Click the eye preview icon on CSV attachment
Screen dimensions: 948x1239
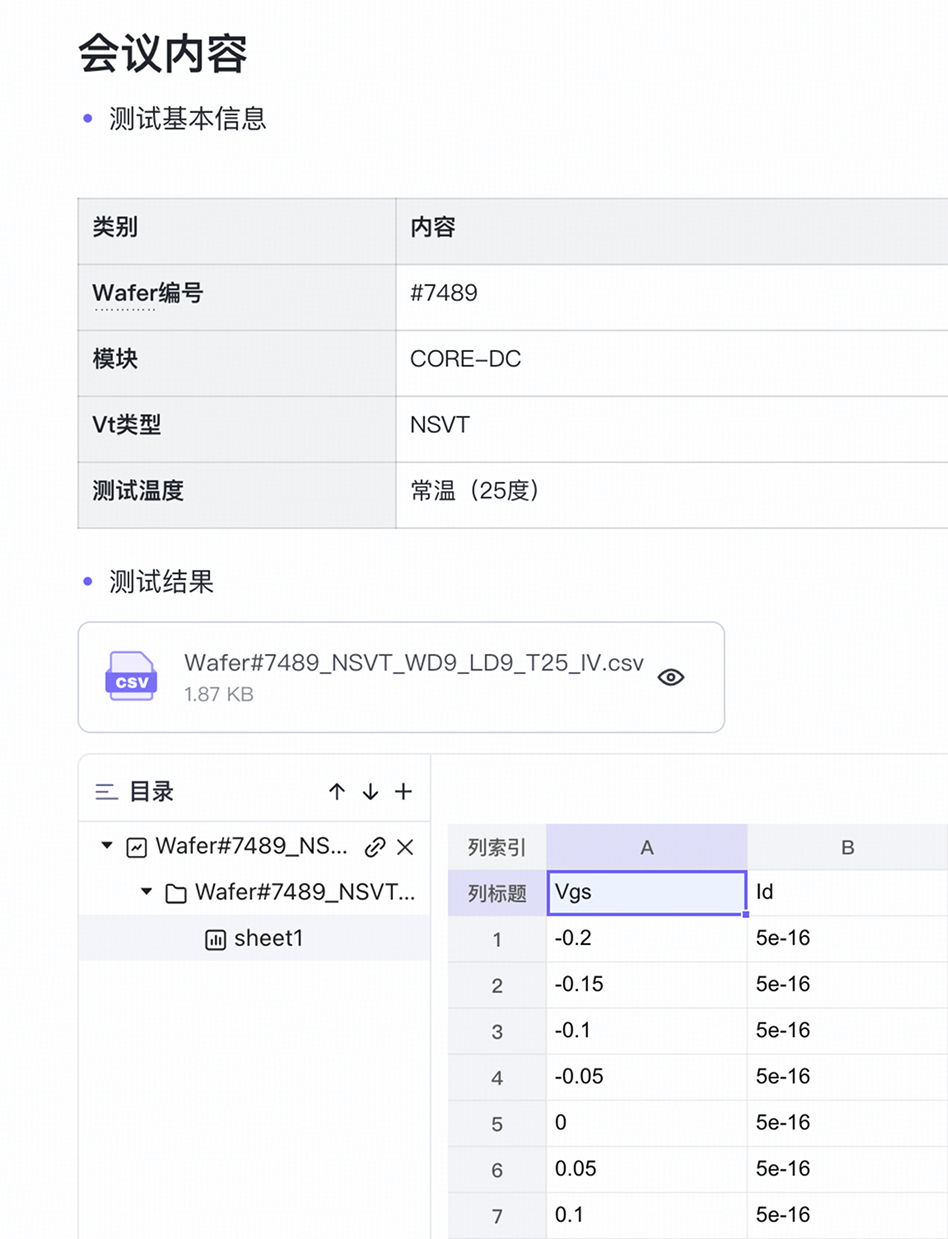click(671, 677)
